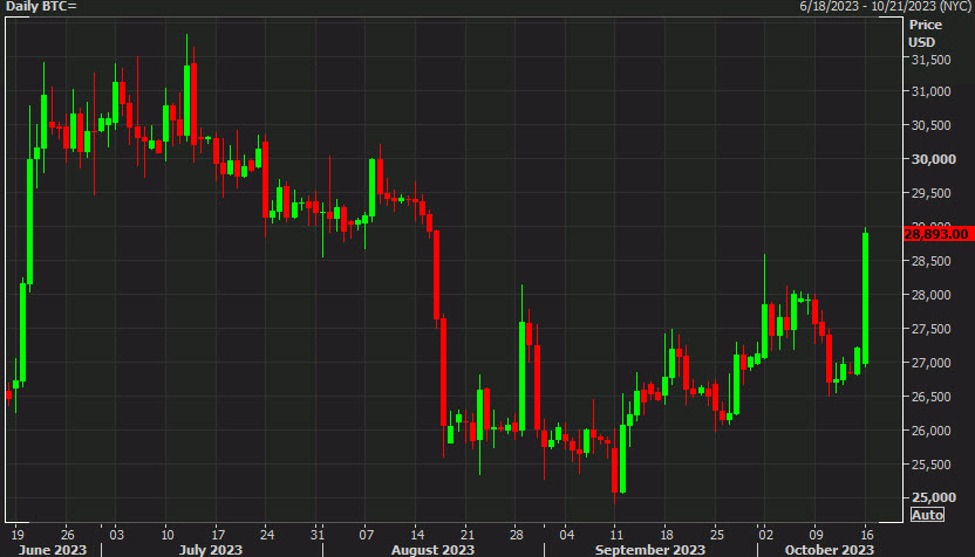
Task: Click the Auto scale button
Action: coord(928,515)
